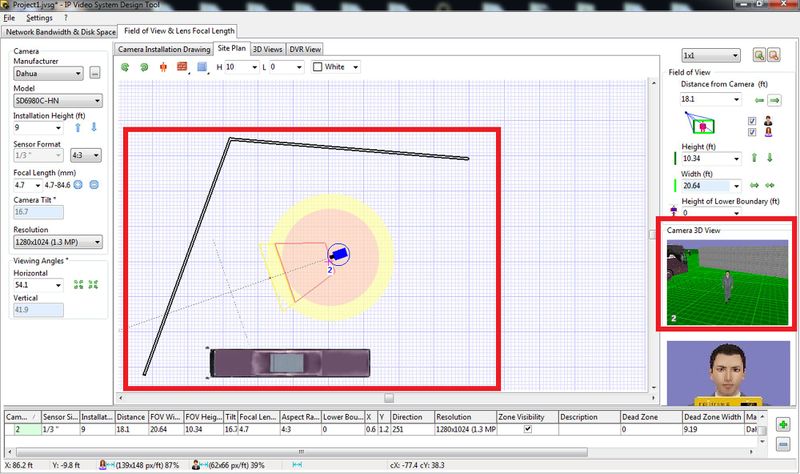800x474 pixels.
Task: Switch to the 3D Views tab
Action: [266, 48]
